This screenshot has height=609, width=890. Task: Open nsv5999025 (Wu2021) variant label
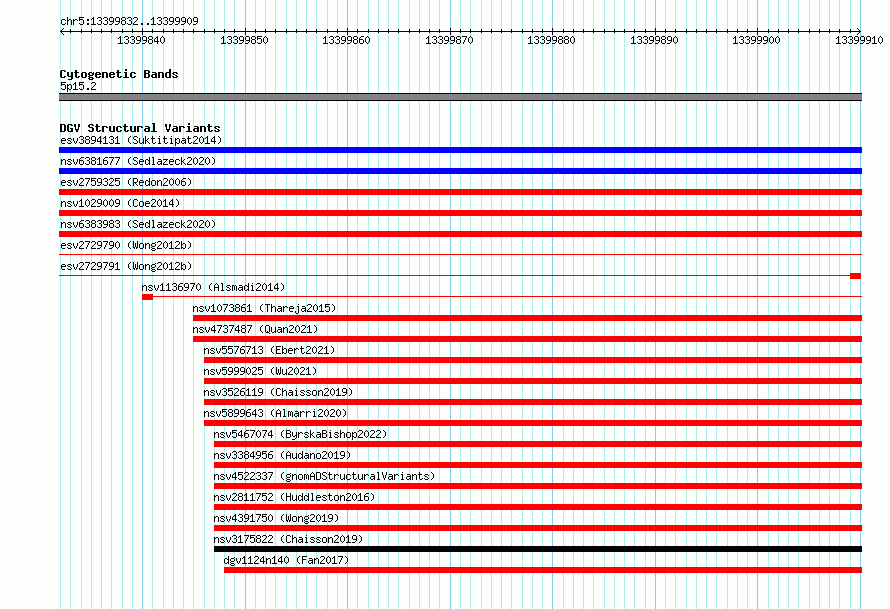[x=260, y=371]
